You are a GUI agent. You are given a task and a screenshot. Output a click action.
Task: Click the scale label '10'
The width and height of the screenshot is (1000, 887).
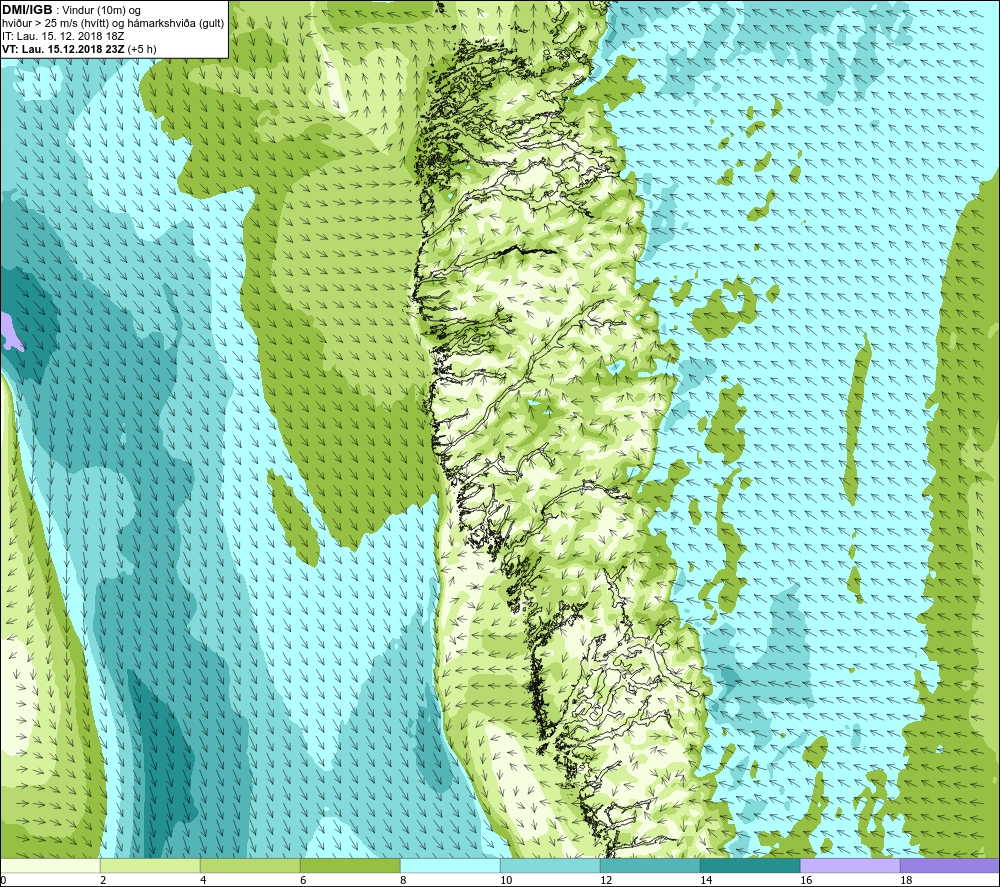[506, 880]
